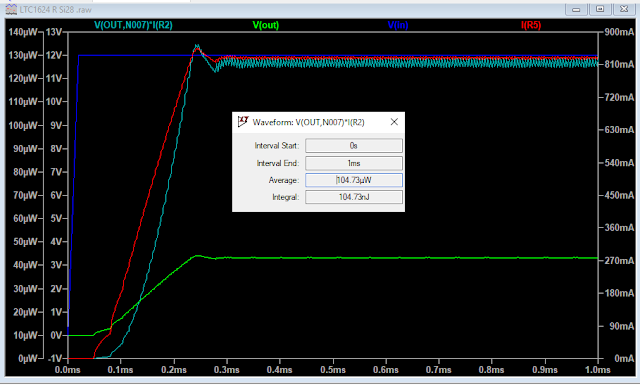The image size is (640, 385).
Task: Minimize the LTC1624 waveform window
Action: (x=576, y=9)
